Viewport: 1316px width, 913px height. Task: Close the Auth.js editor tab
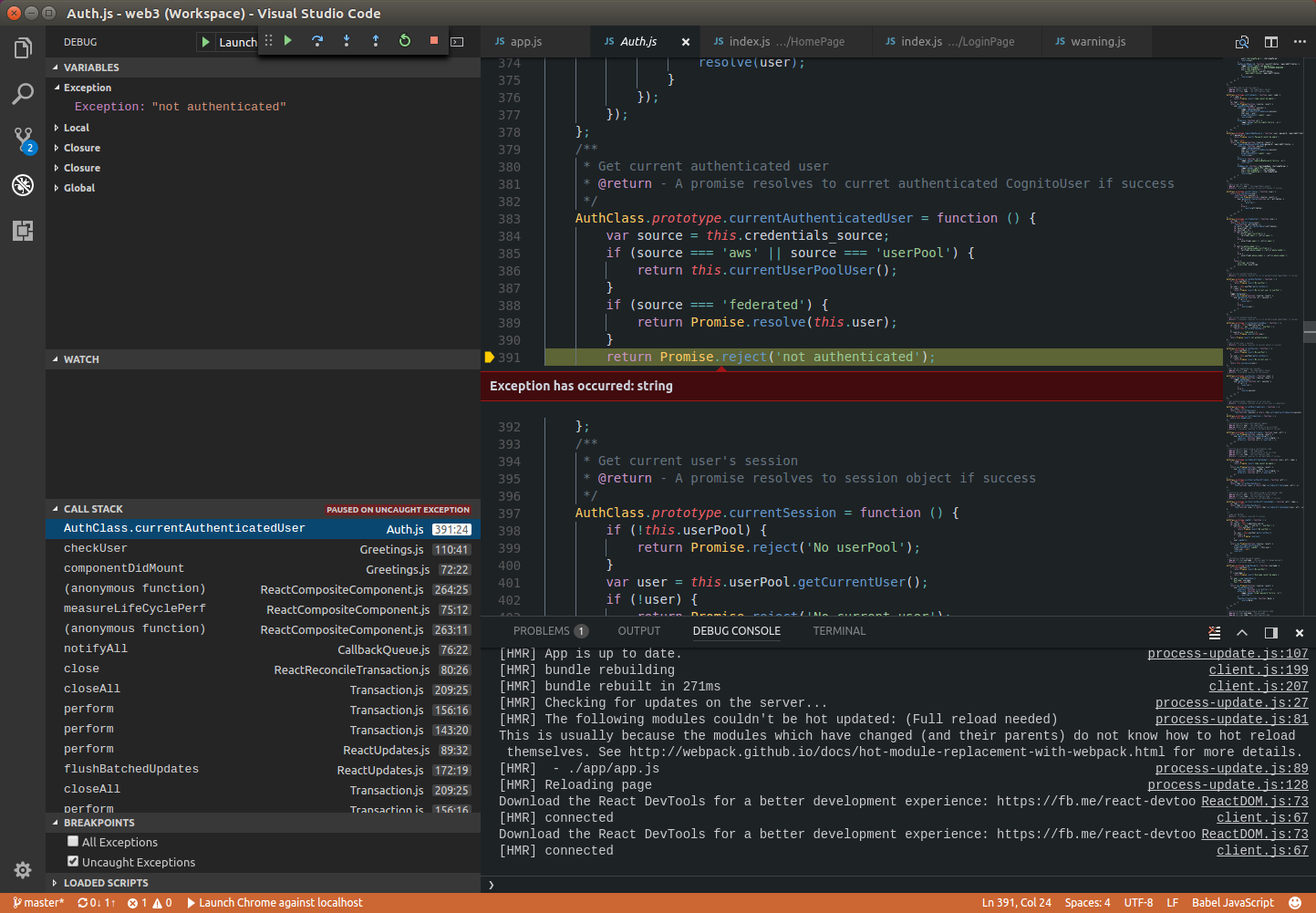686,42
